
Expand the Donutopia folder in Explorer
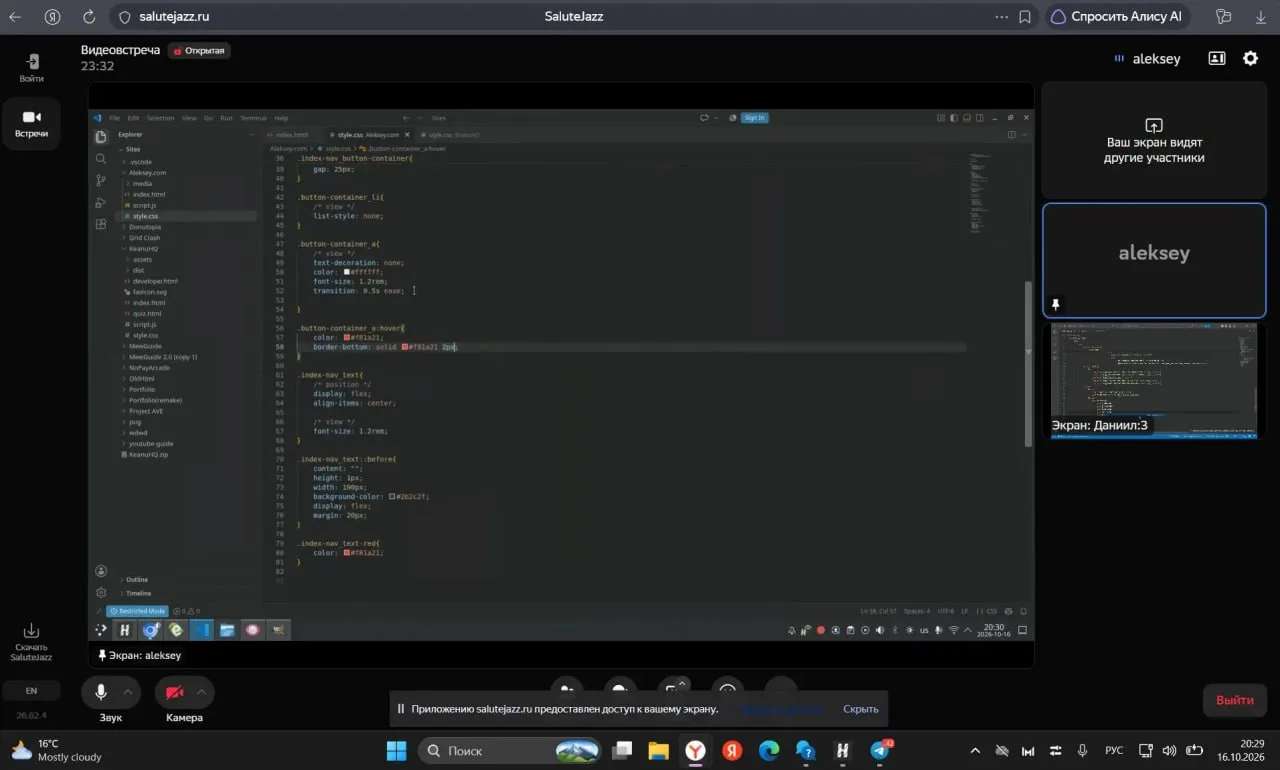pos(144,227)
